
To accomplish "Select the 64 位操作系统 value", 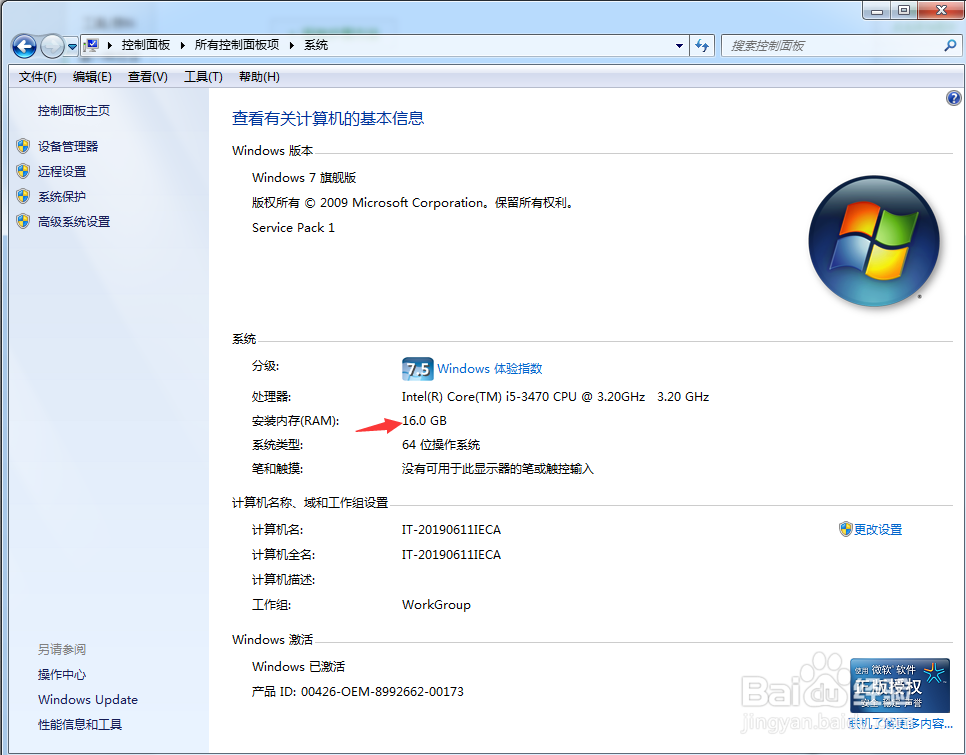I will click(440, 445).
